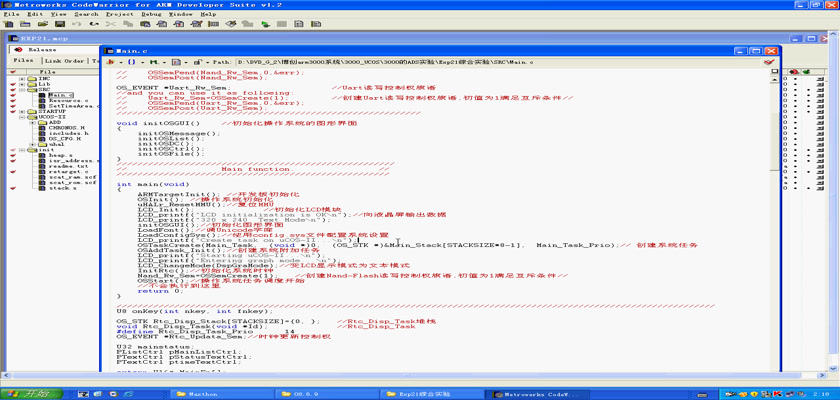Expand the Lib folder in project tree

coord(22,84)
